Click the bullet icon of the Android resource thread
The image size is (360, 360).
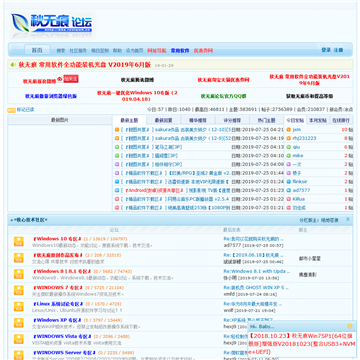pyautogui.click(x=117, y=190)
